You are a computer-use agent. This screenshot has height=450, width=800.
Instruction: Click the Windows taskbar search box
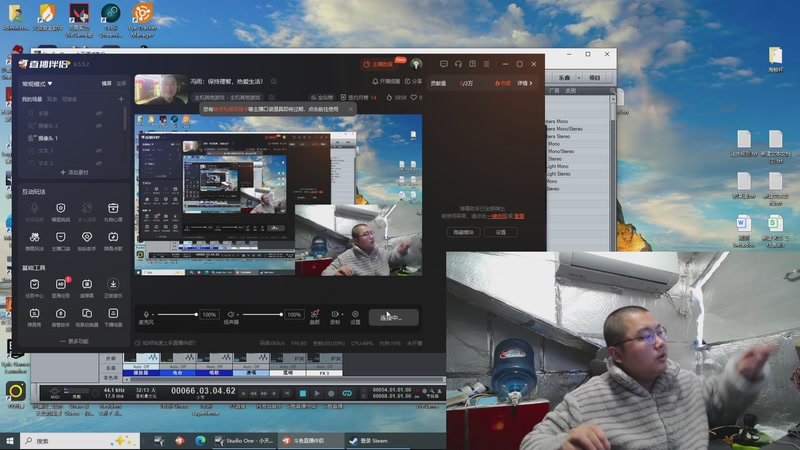tap(80, 441)
